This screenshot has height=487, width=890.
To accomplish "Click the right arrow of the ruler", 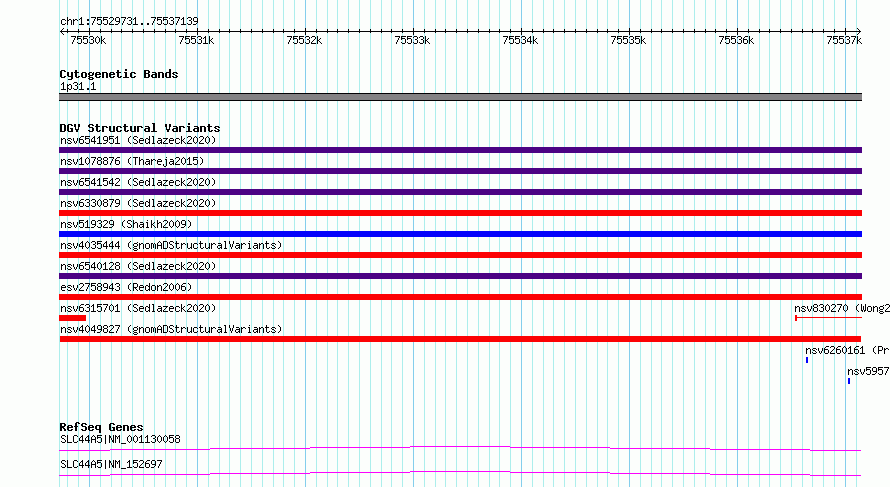I will click(x=859, y=32).
